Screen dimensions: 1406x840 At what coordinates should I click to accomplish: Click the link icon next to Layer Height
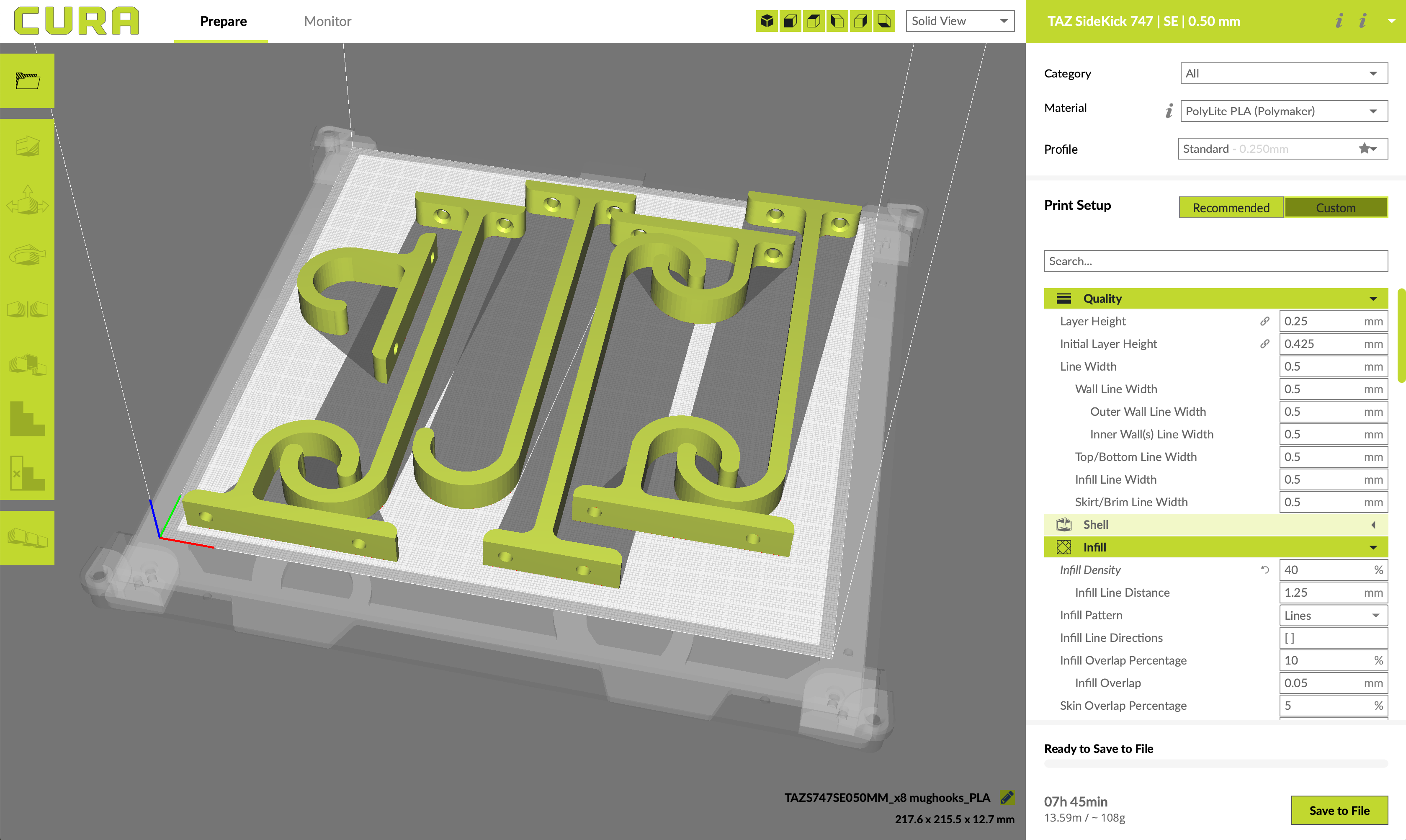pyautogui.click(x=1264, y=321)
